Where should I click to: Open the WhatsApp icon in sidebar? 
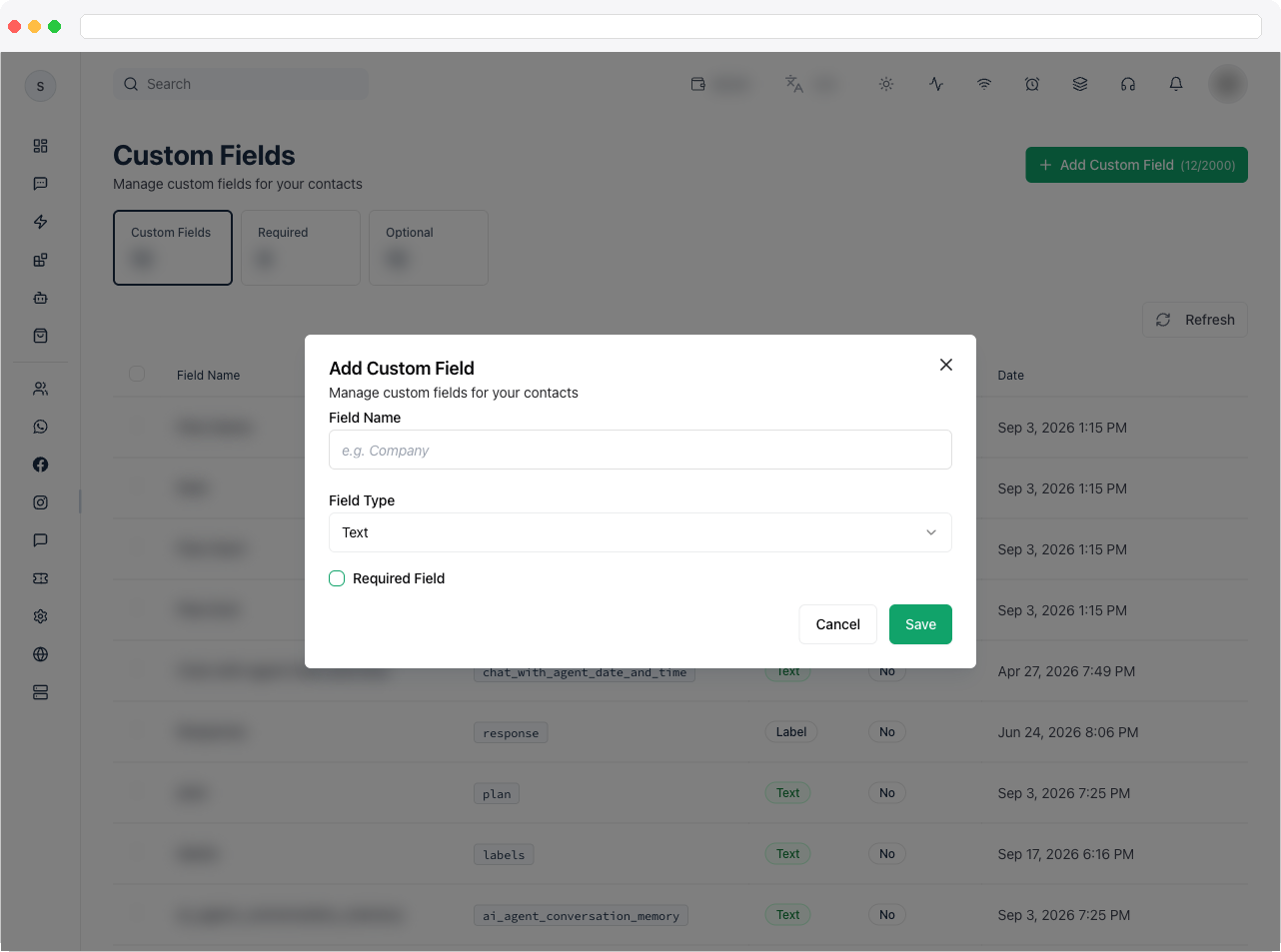(x=40, y=427)
